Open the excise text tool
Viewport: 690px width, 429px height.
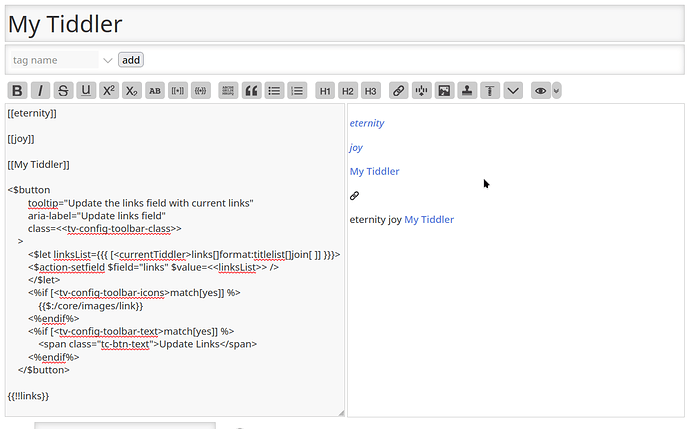tap(421, 91)
